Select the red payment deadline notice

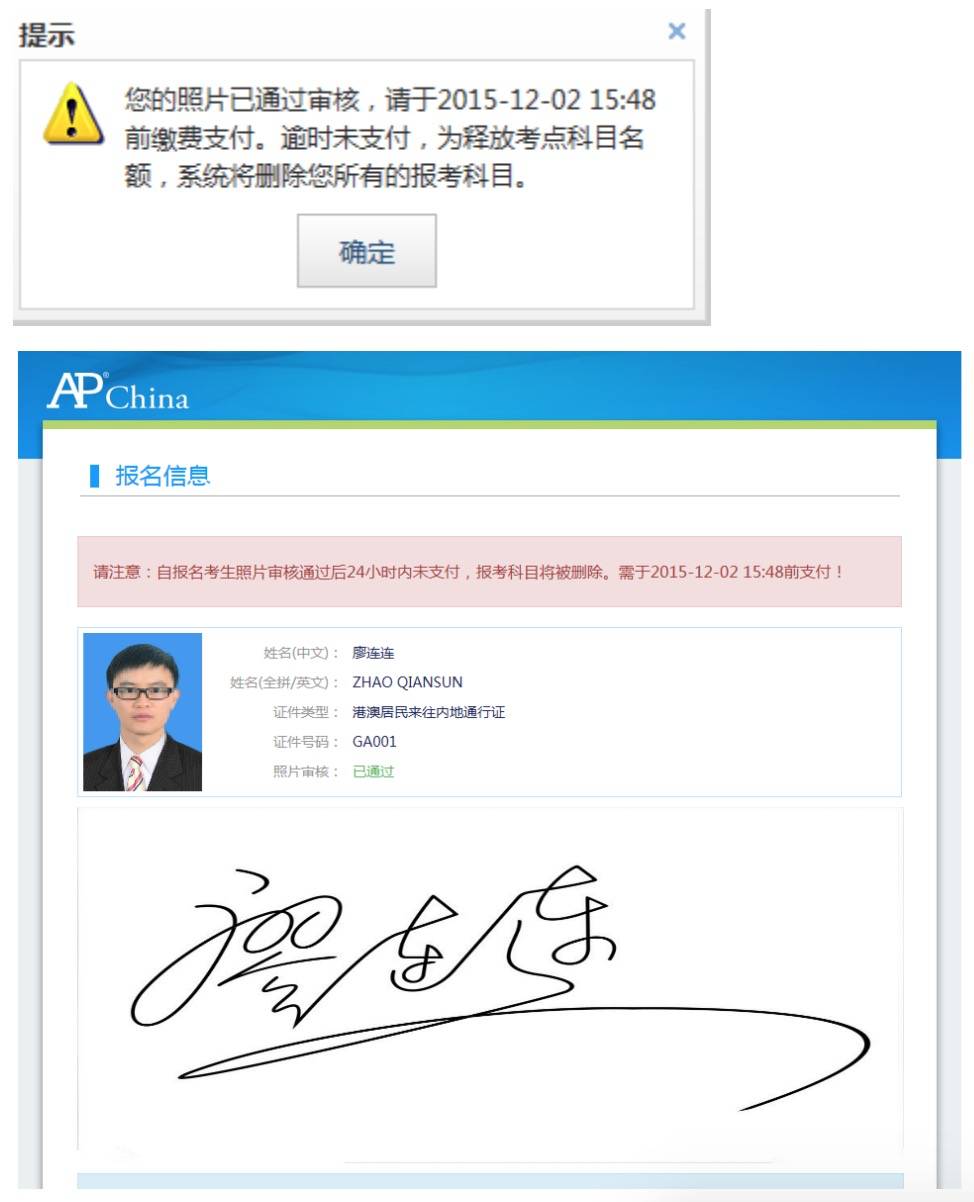click(x=489, y=572)
